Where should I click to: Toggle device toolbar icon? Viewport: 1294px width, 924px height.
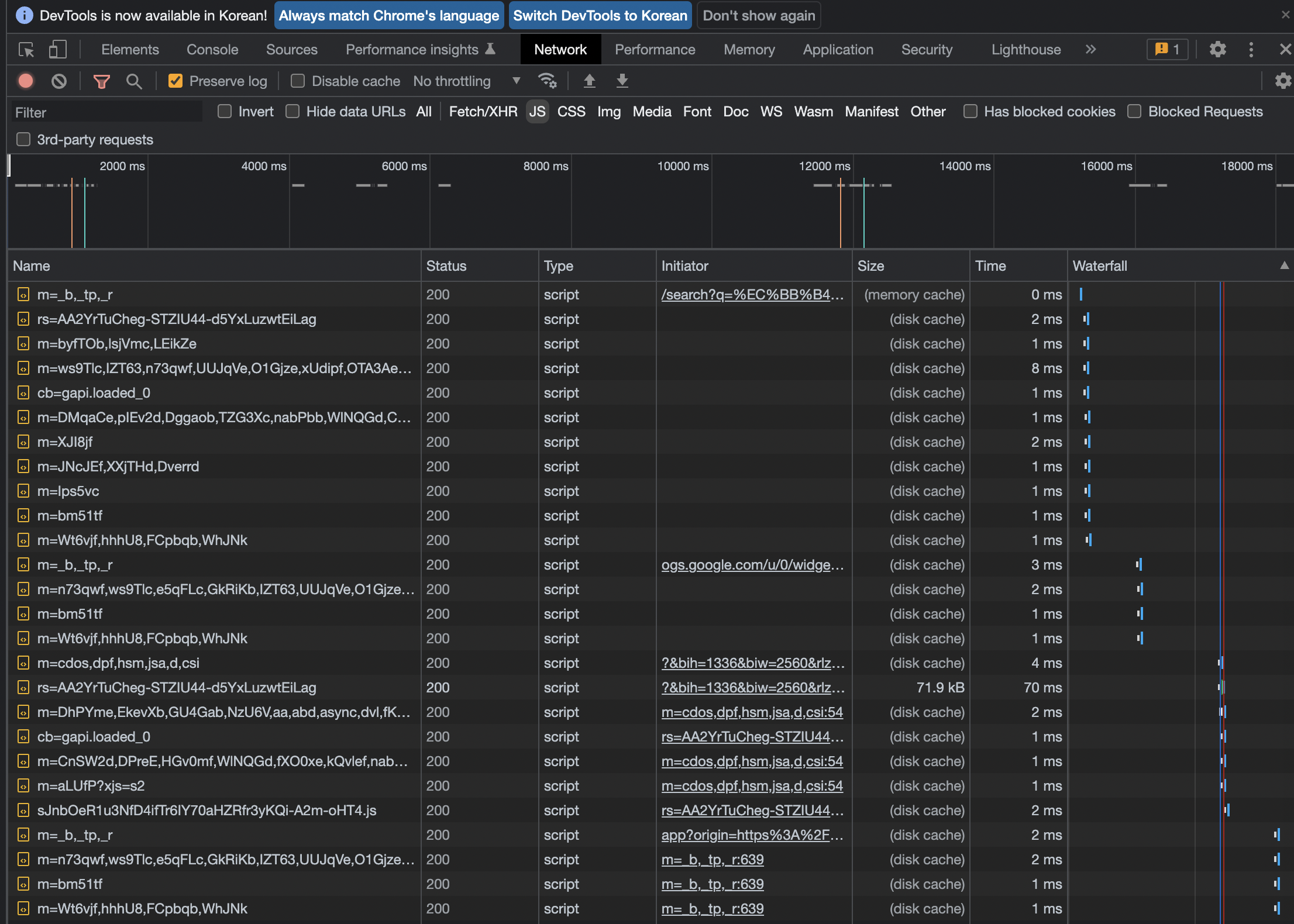[57, 50]
